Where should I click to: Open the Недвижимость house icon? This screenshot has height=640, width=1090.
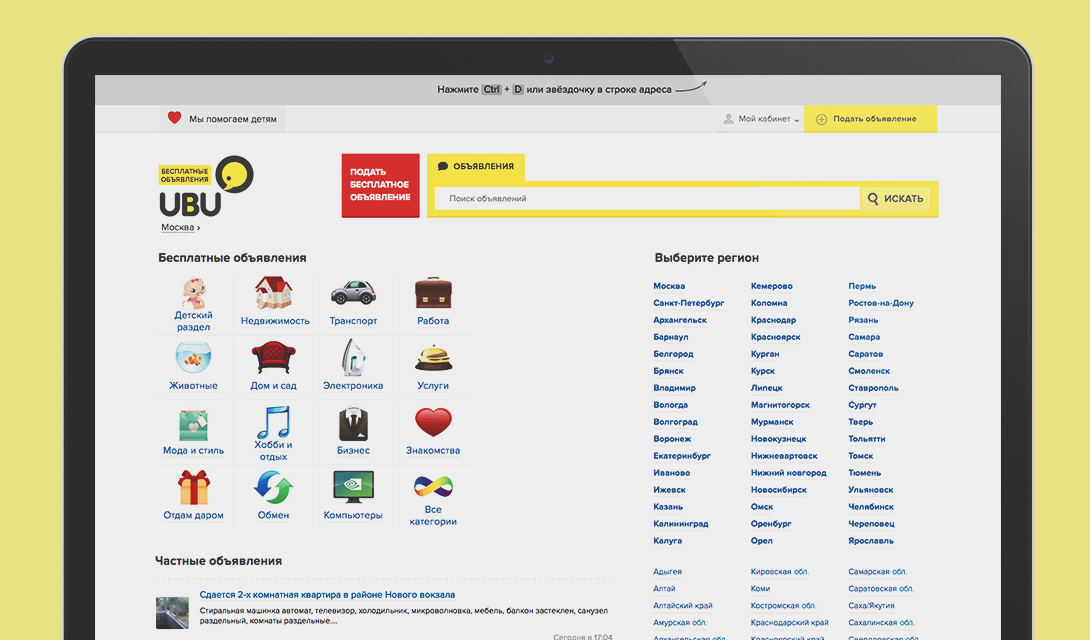point(273,293)
